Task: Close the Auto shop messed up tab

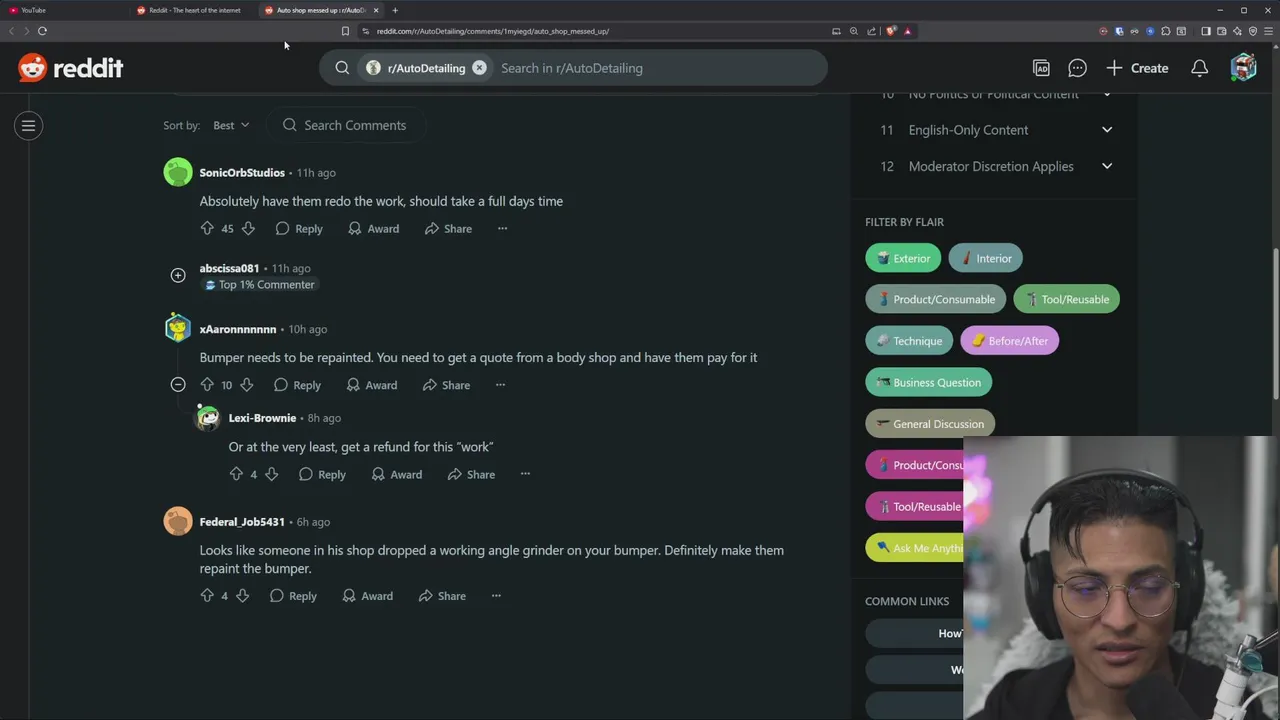Action: point(376,10)
